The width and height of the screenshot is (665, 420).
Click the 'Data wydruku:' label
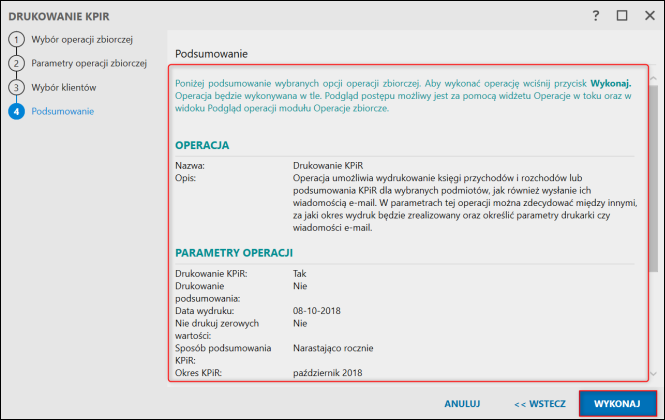[x=204, y=311]
